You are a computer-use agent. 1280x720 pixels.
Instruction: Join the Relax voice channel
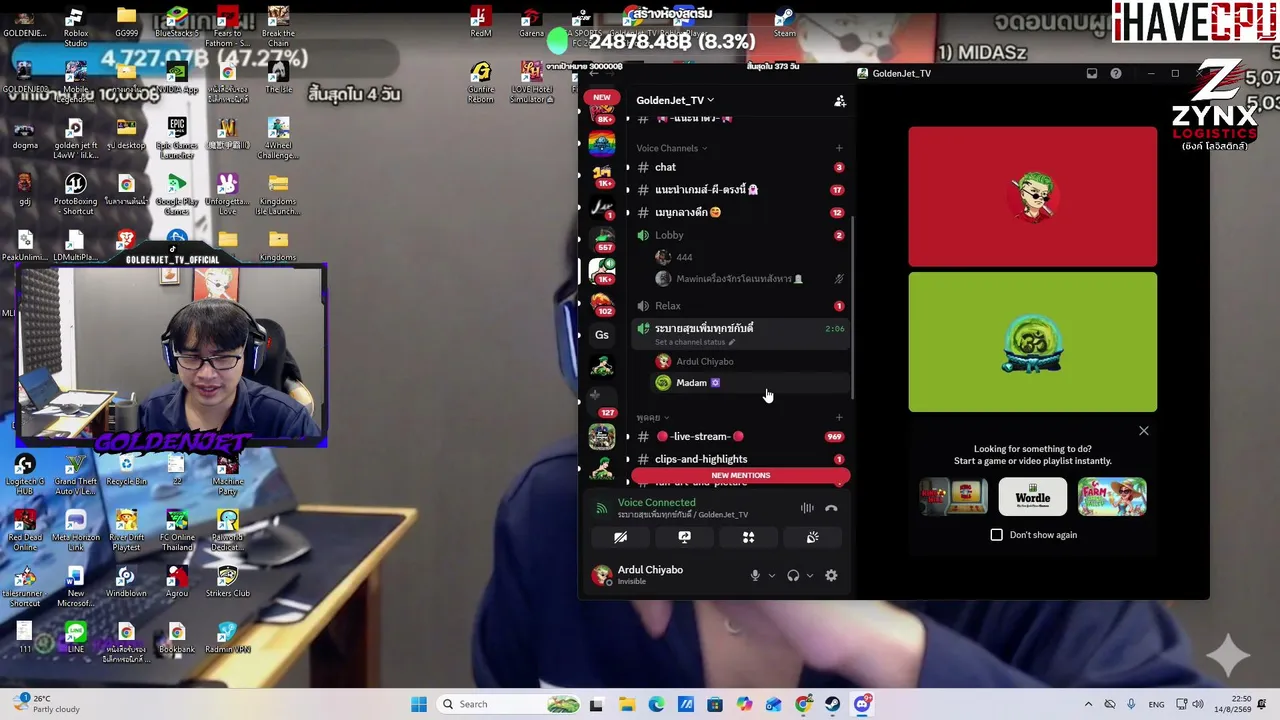click(x=740, y=306)
